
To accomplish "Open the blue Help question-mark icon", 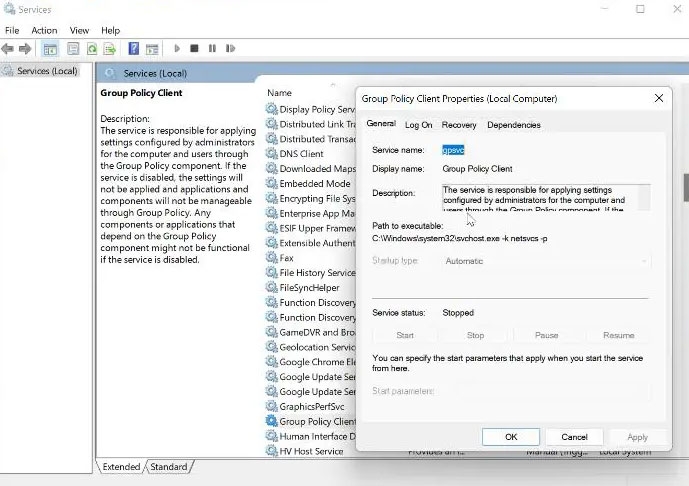I will tap(134, 48).
